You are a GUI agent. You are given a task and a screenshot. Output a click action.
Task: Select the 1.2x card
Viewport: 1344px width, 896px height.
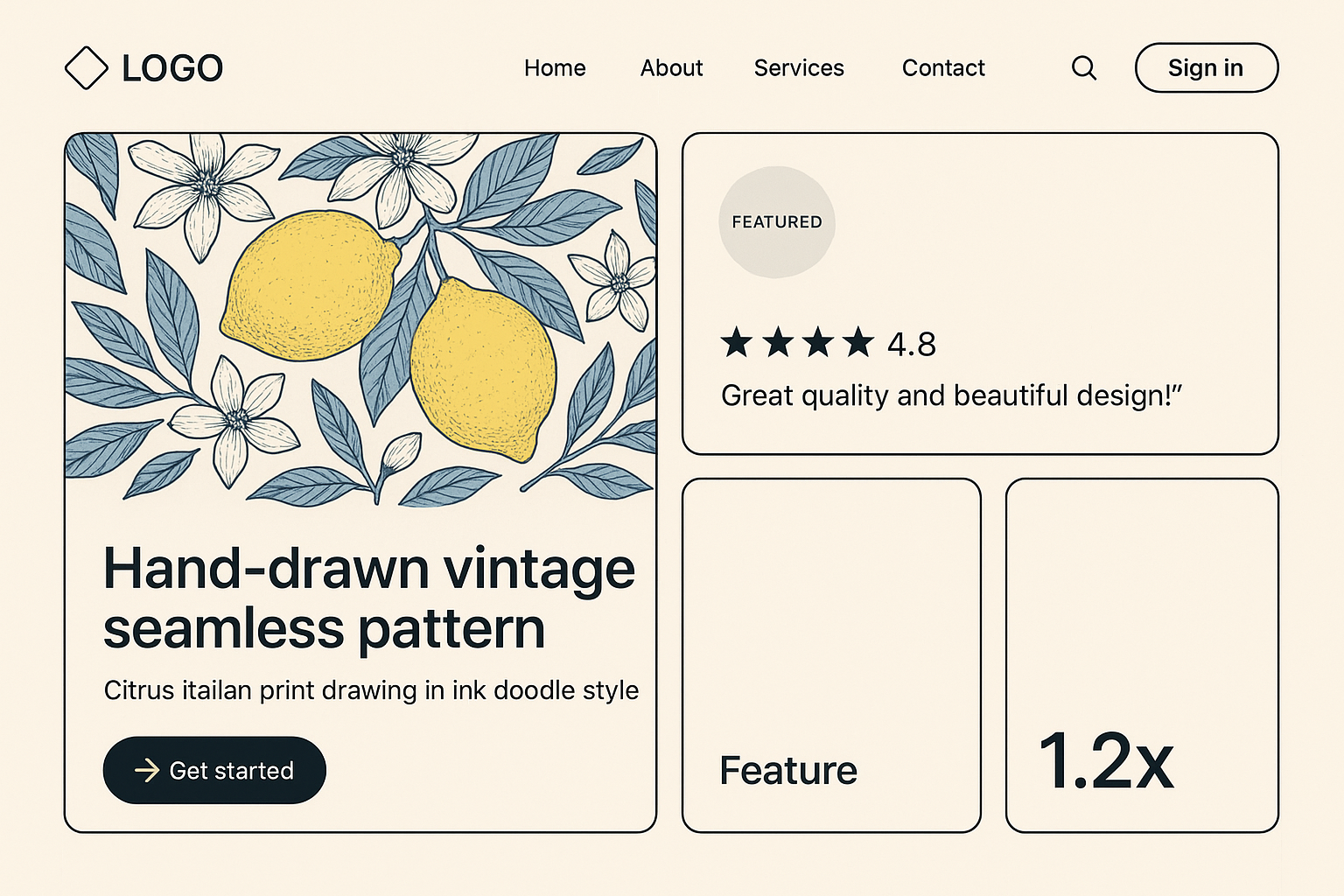click(x=1142, y=655)
